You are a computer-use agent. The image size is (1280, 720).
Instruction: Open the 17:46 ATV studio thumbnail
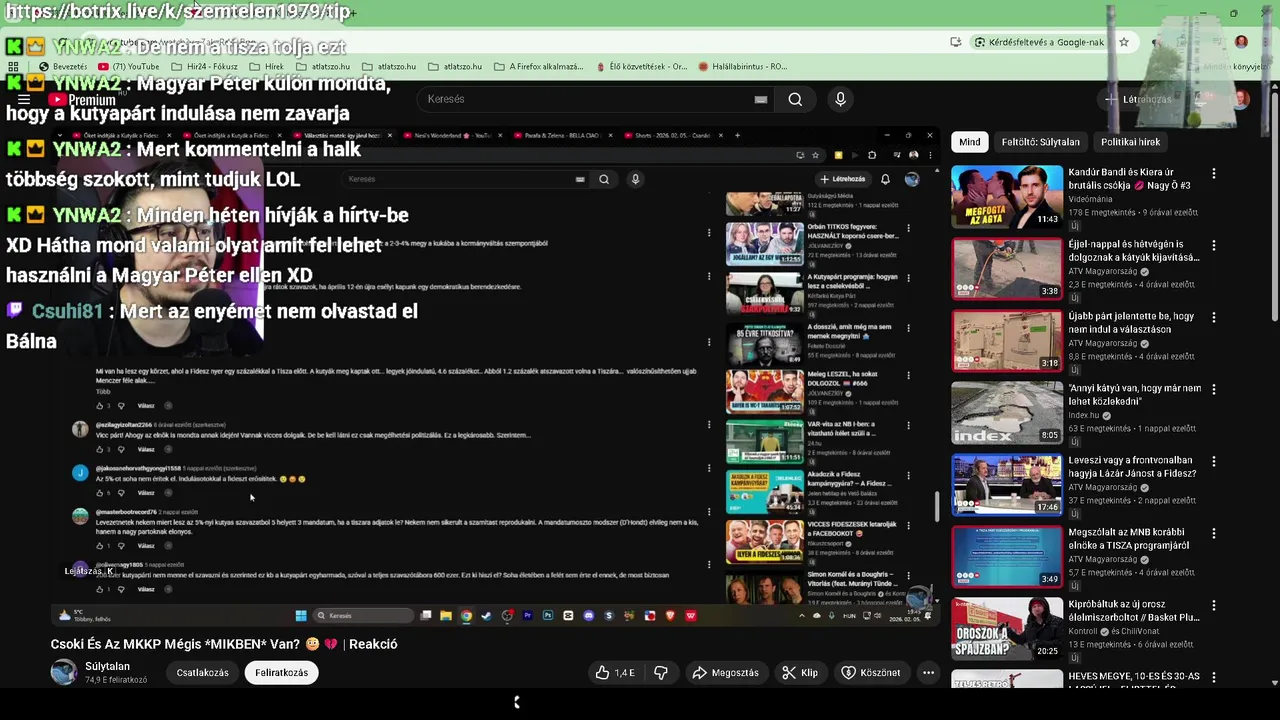1006,485
